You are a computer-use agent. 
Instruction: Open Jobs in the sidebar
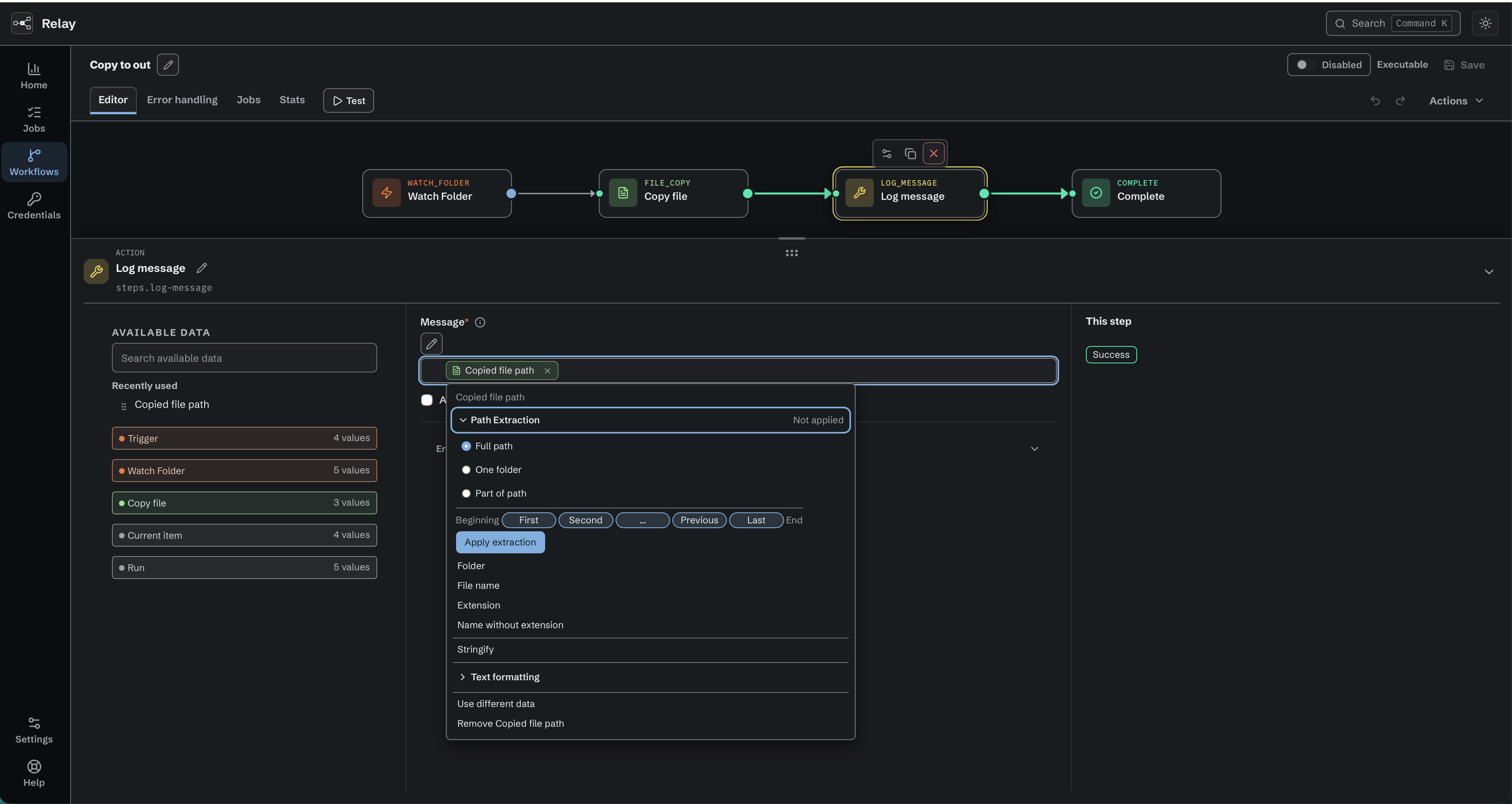(34, 120)
